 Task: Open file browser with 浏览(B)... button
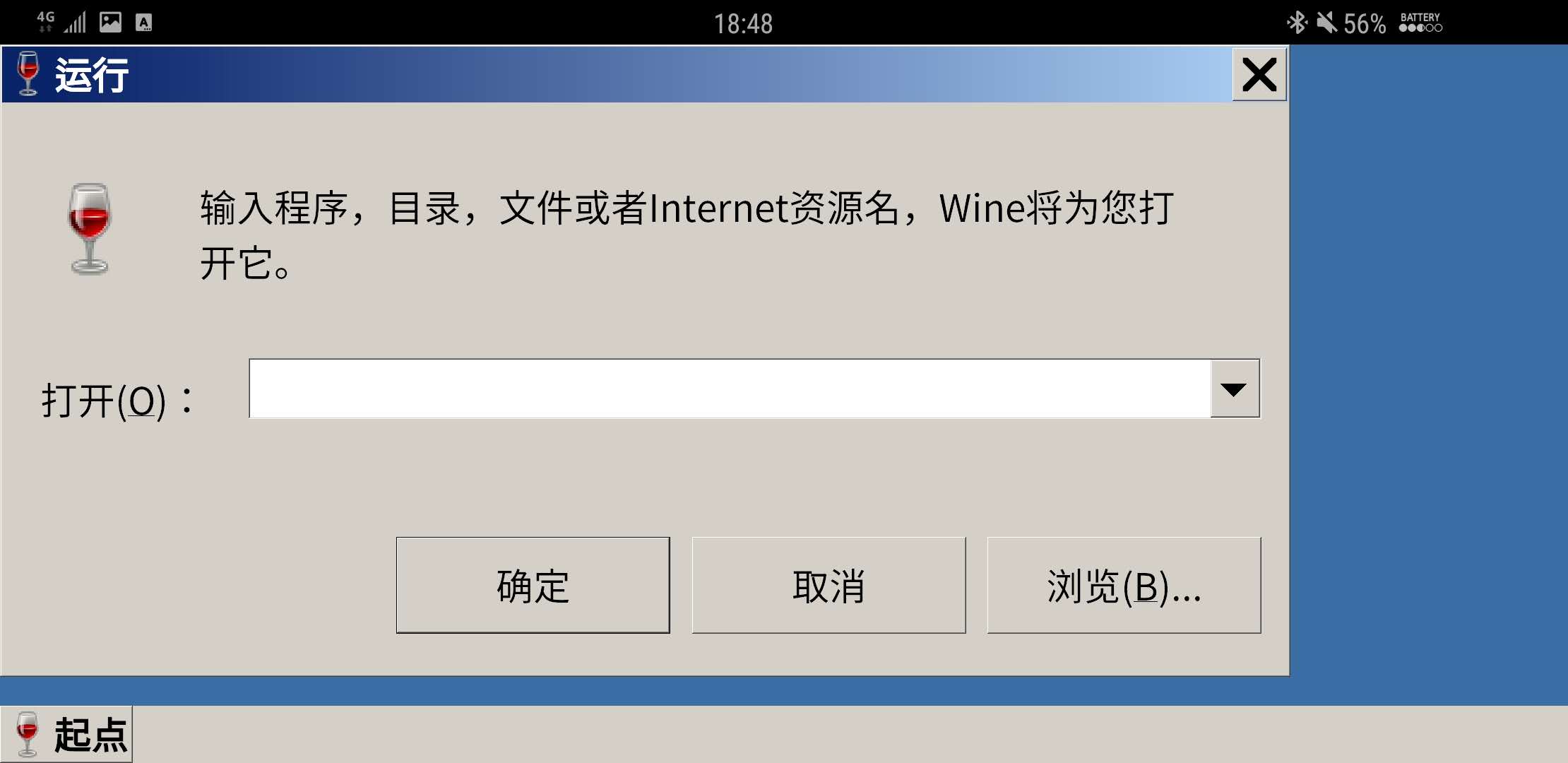[x=1124, y=585]
